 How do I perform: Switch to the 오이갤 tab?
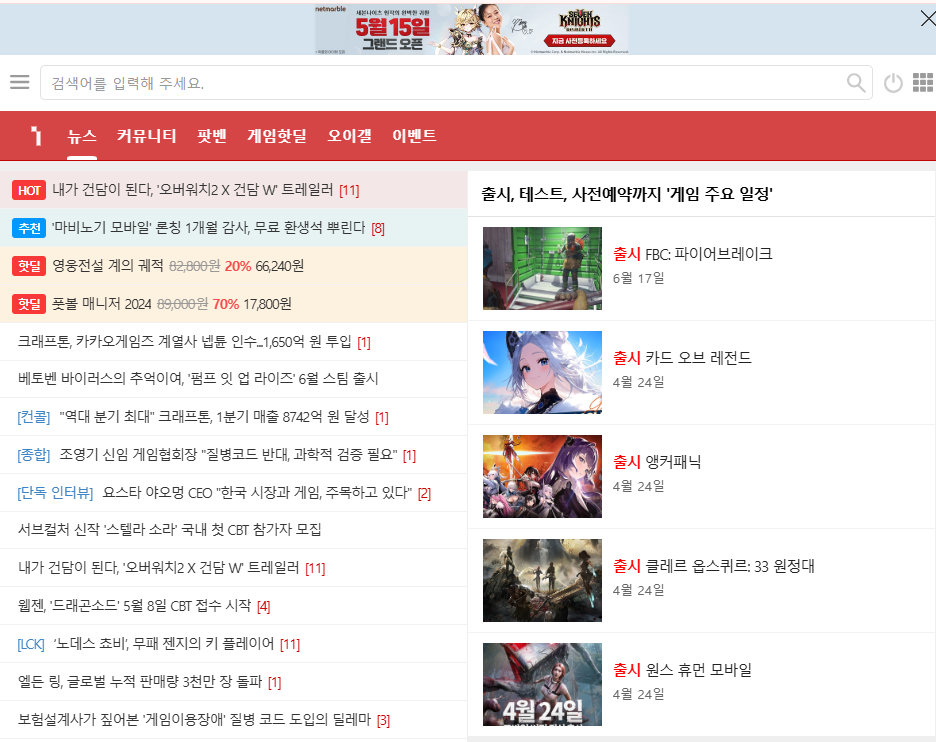pos(349,136)
